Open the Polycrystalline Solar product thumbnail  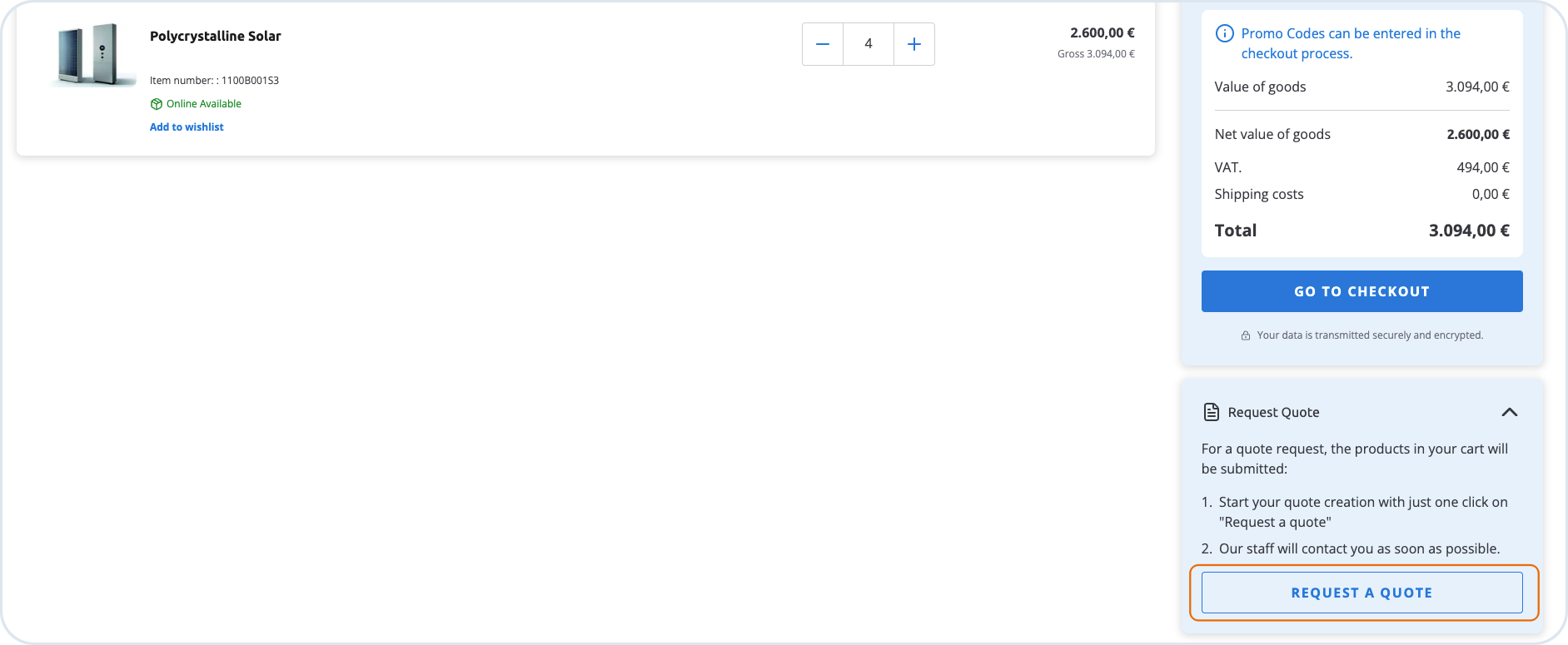(94, 55)
